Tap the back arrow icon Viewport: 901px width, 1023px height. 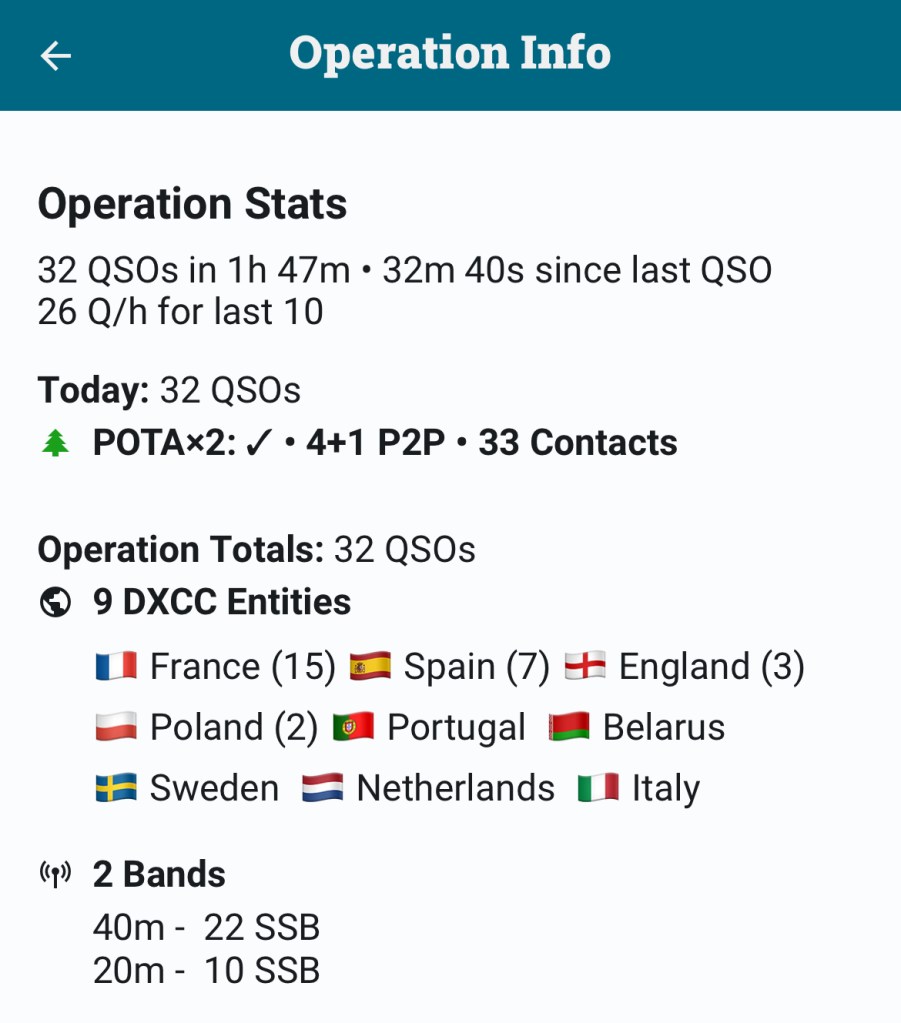(x=56, y=55)
